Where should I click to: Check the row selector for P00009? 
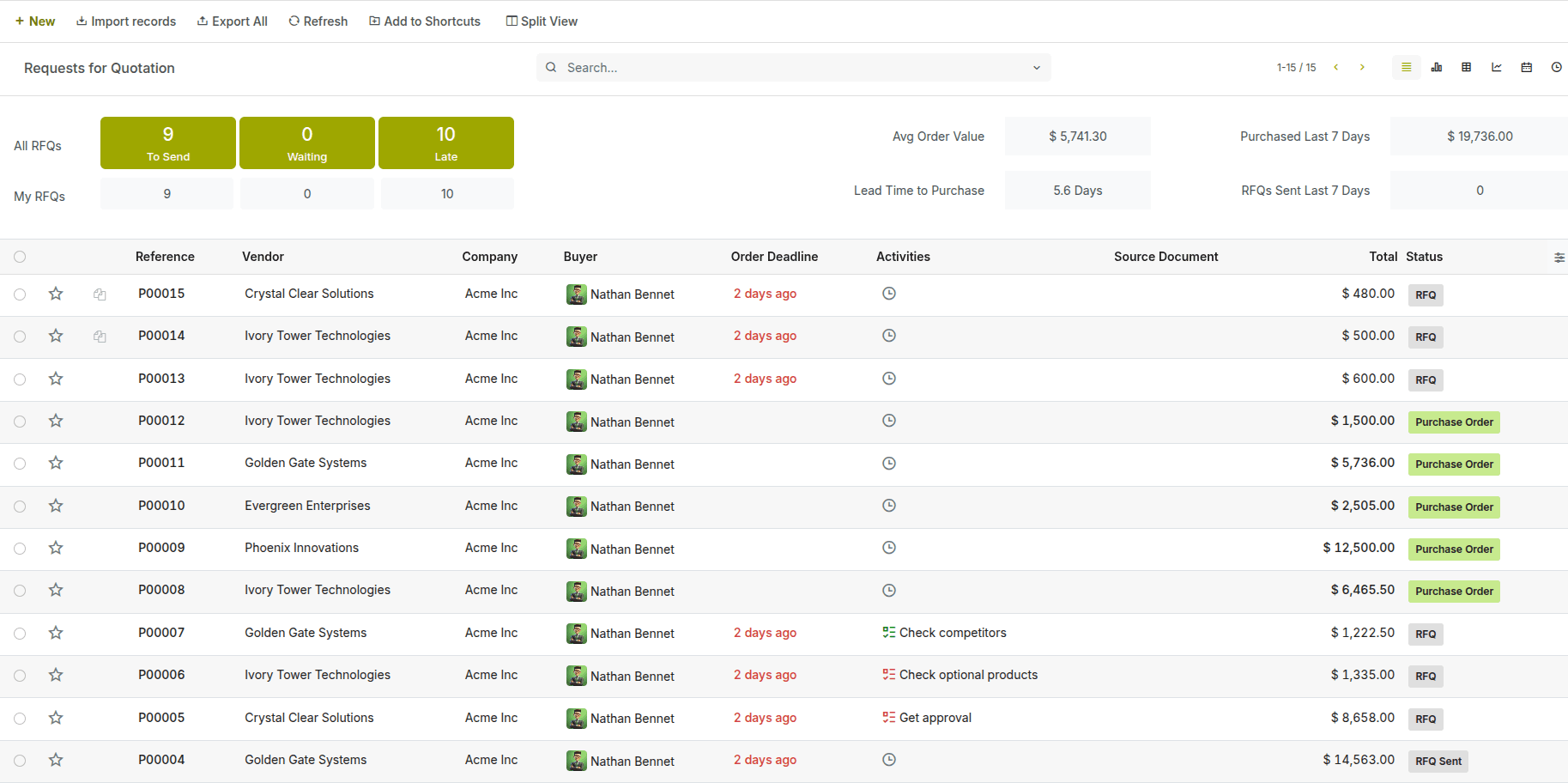coord(20,549)
